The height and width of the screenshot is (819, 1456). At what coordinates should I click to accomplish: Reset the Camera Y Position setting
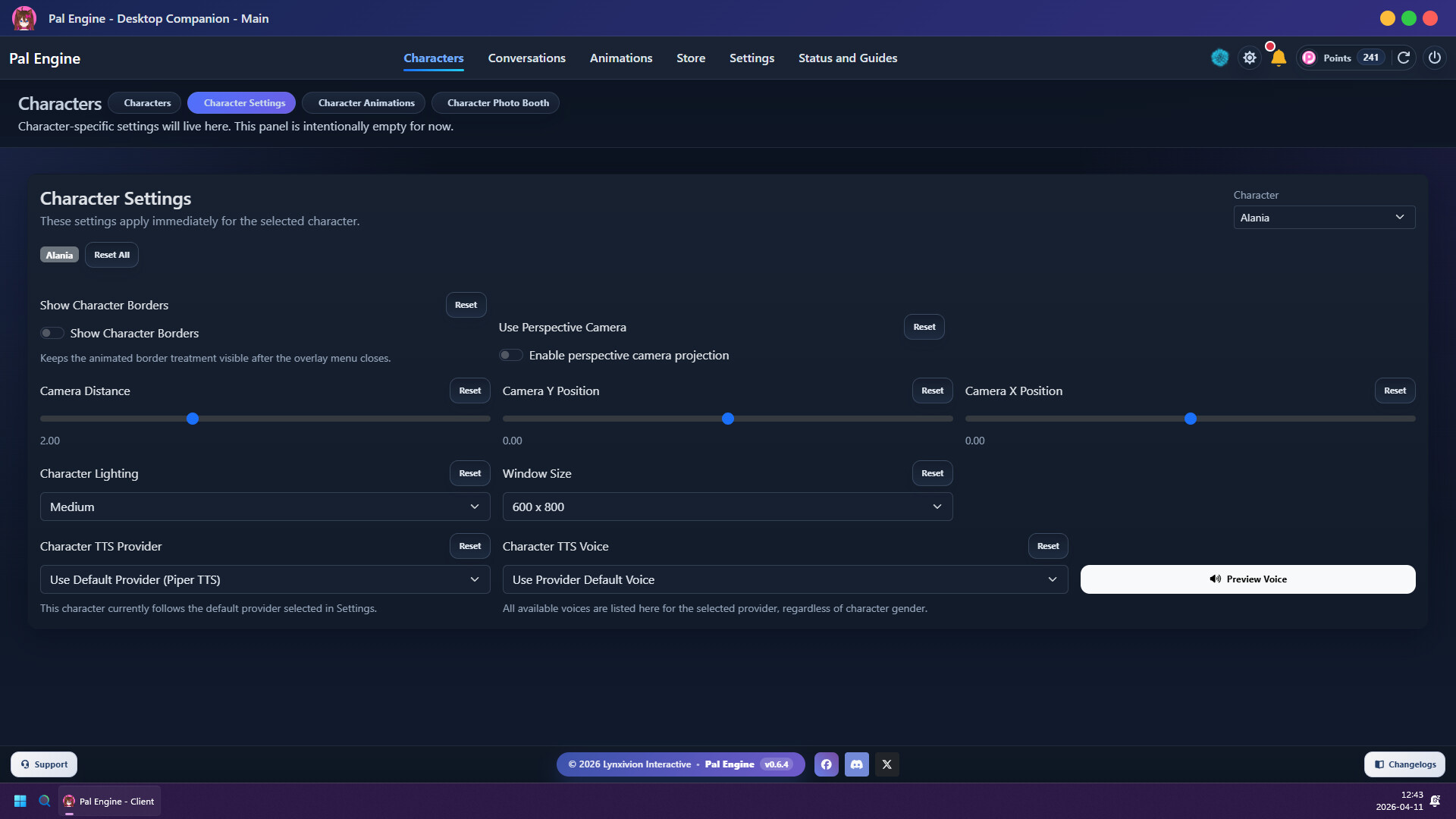[x=933, y=391]
